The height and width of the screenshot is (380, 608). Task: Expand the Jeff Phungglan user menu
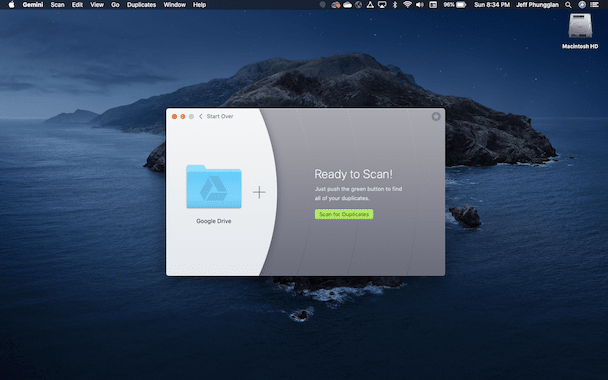tap(537, 5)
